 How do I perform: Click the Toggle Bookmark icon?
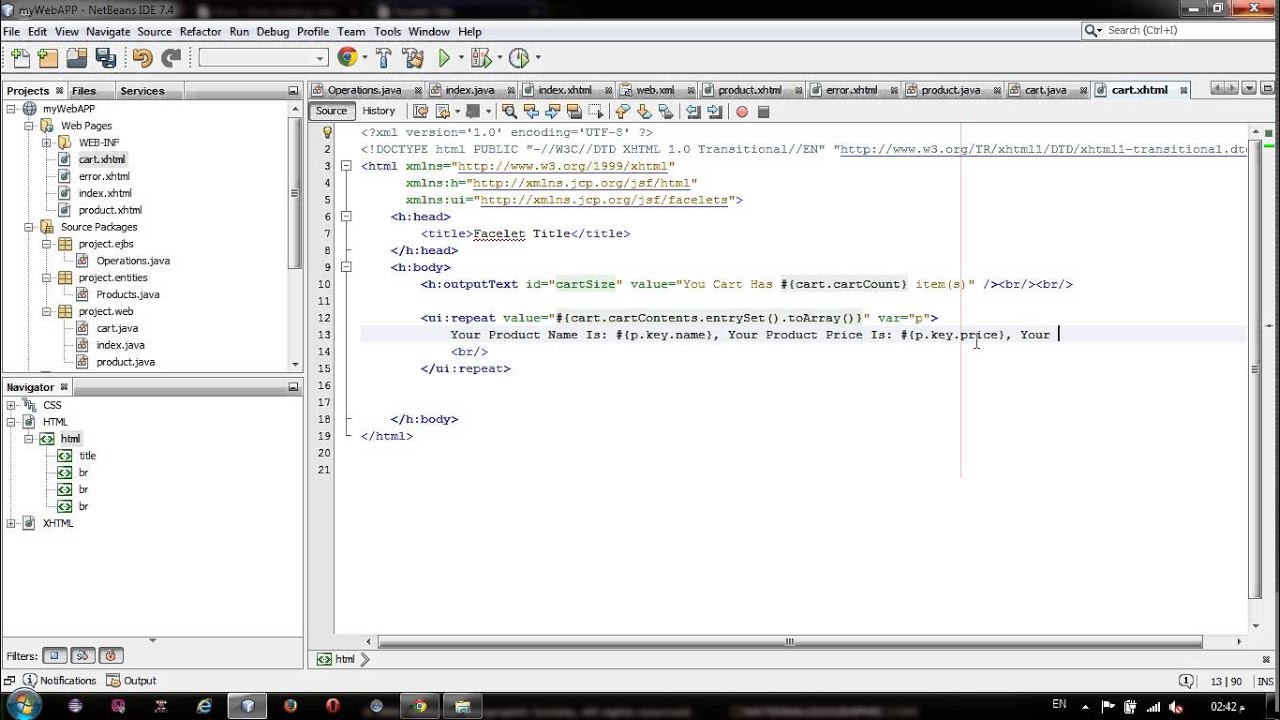click(x=665, y=111)
